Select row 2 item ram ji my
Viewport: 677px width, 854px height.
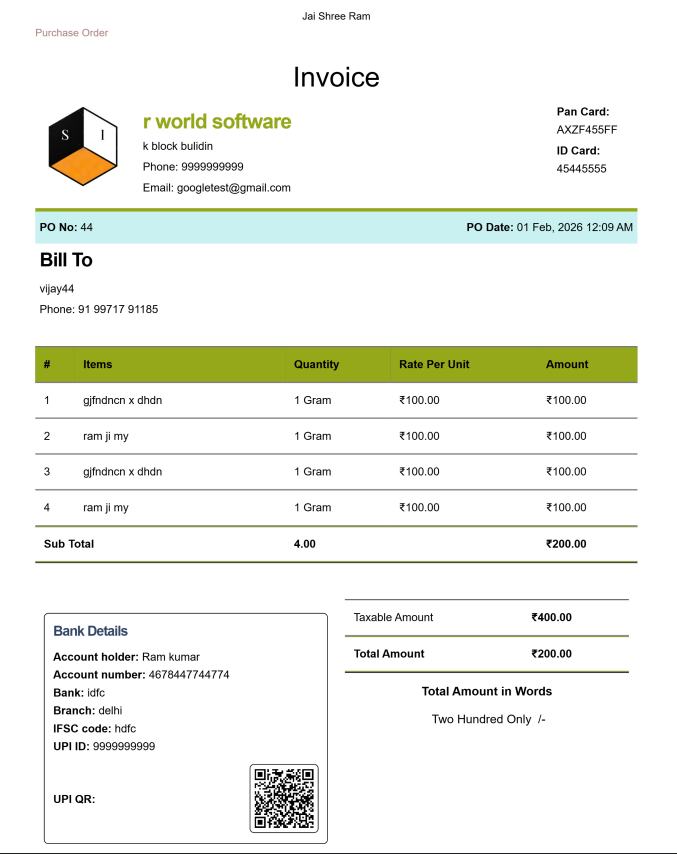click(x=106, y=436)
